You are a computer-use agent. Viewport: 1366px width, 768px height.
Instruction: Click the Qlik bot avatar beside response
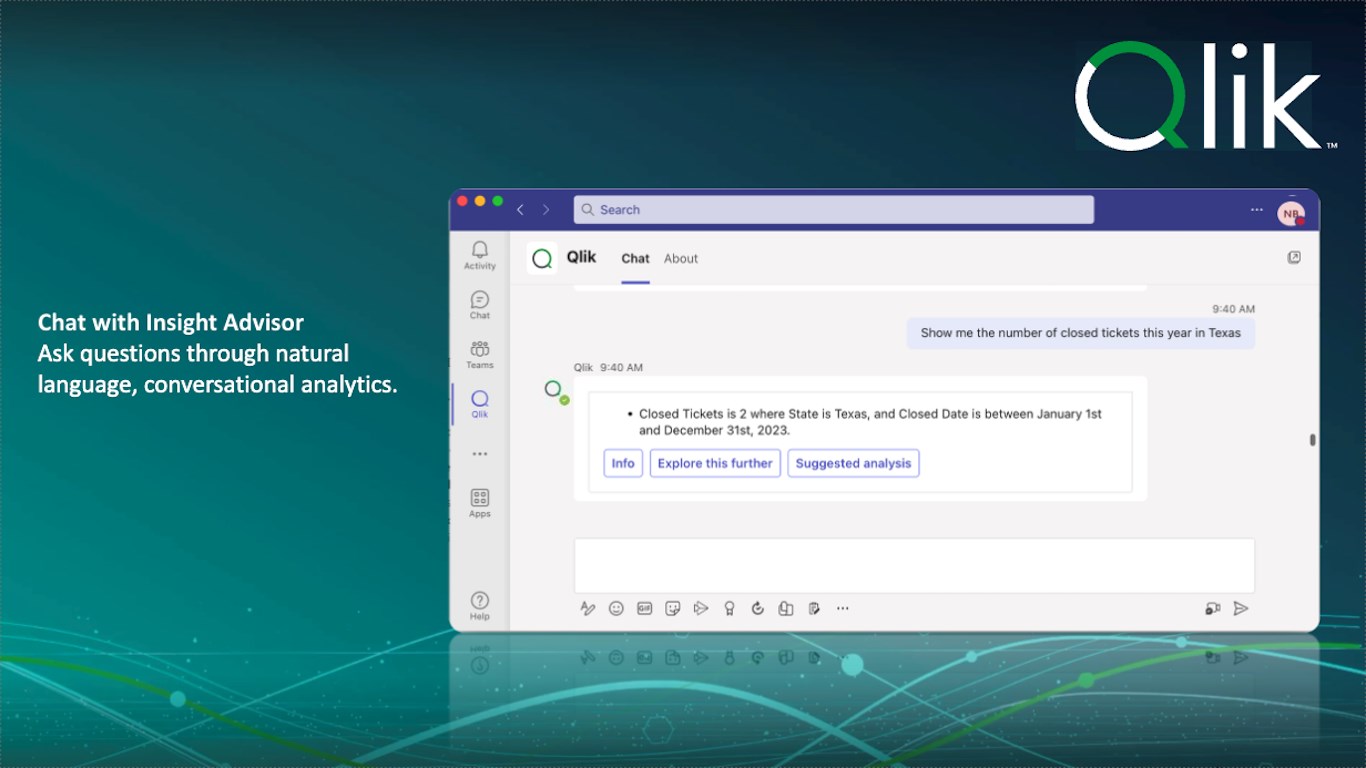(553, 389)
